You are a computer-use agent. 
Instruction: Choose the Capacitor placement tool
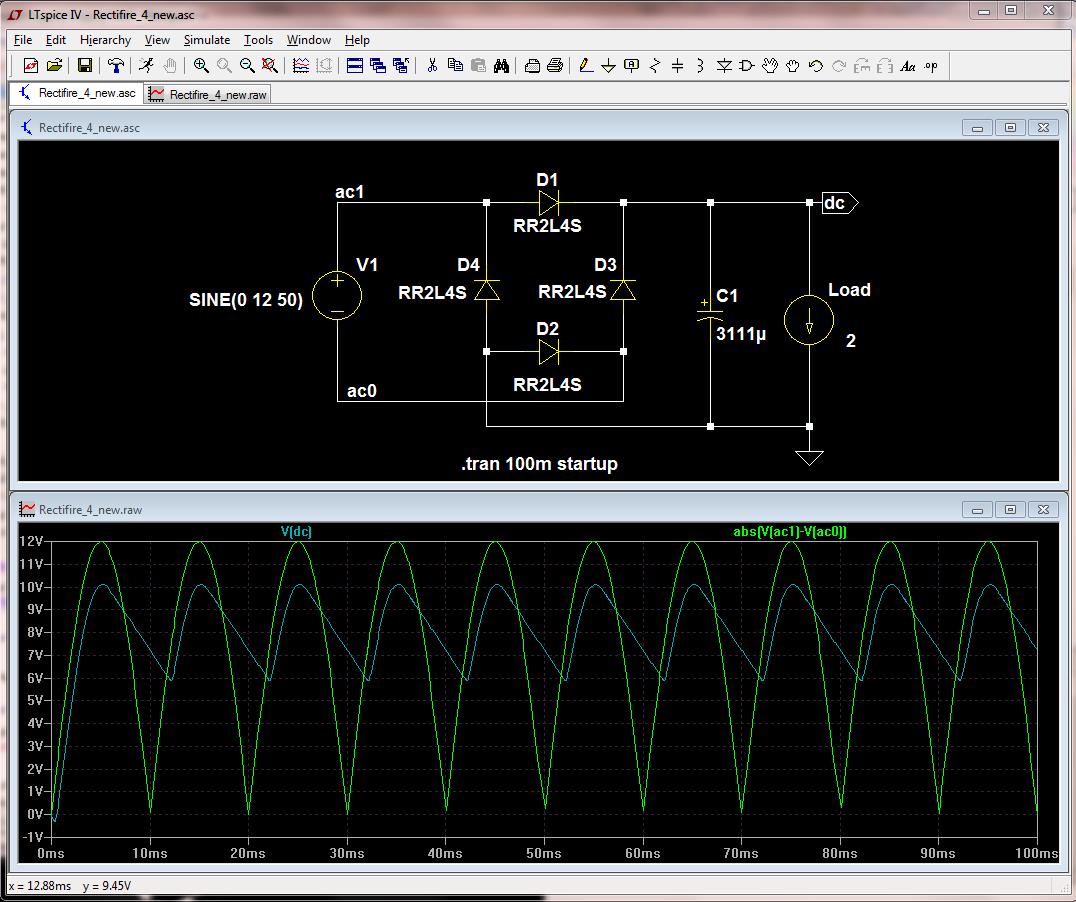pyautogui.click(x=678, y=66)
